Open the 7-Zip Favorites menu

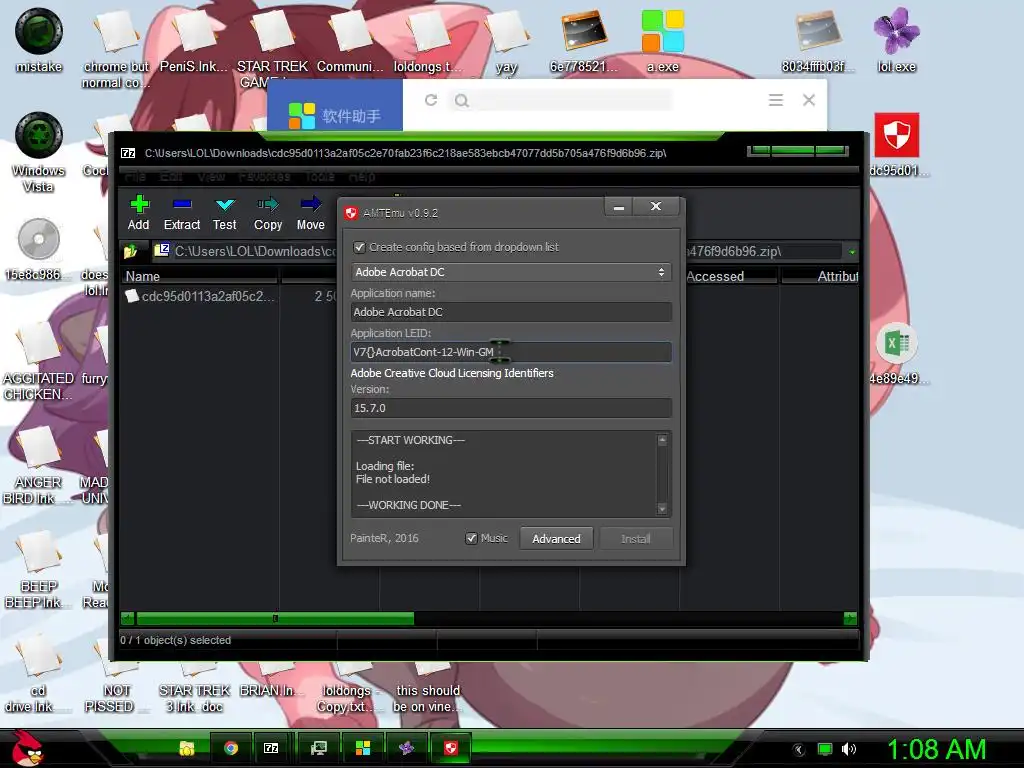264,176
